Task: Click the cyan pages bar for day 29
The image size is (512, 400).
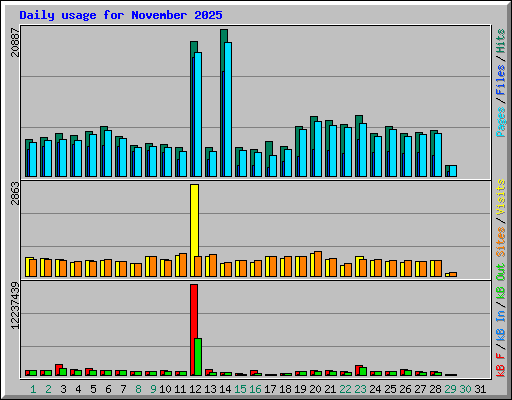Action: click(453, 171)
